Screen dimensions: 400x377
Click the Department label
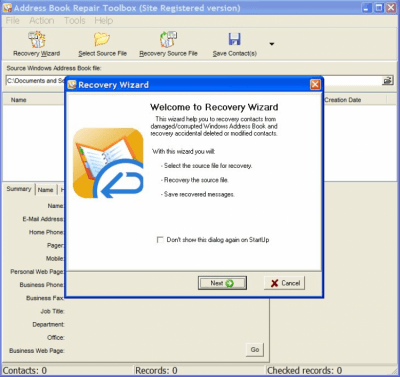click(48, 324)
